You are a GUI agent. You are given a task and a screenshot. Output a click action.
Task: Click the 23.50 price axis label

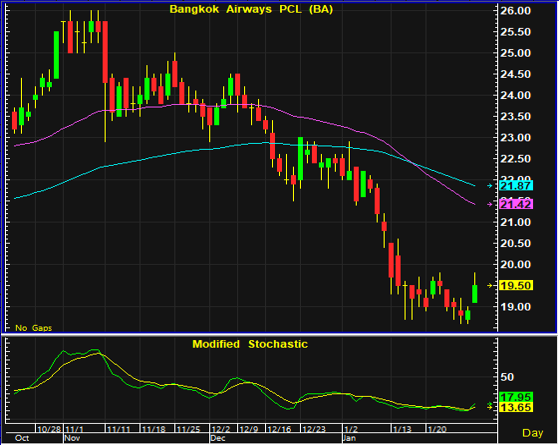click(x=516, y=117)
